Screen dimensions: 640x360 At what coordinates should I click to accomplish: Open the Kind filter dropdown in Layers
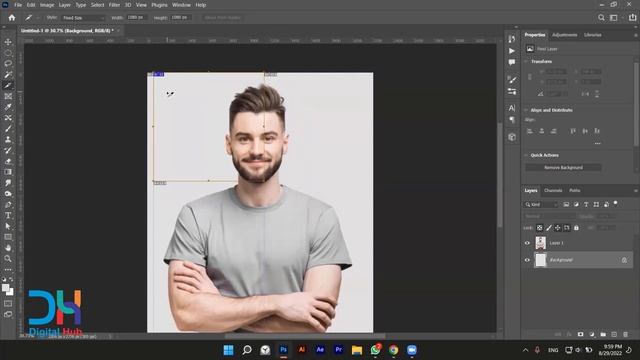point(541,204)
